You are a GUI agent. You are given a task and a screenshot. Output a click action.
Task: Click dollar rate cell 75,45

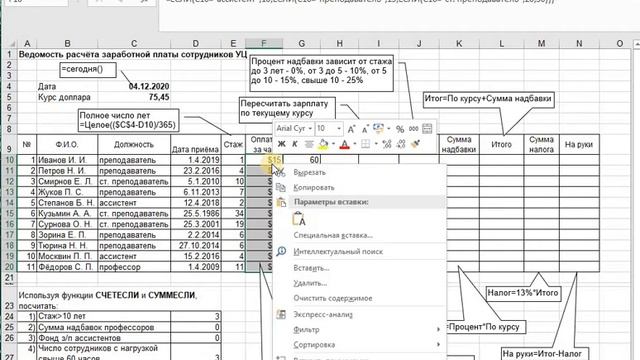(134, 97)
